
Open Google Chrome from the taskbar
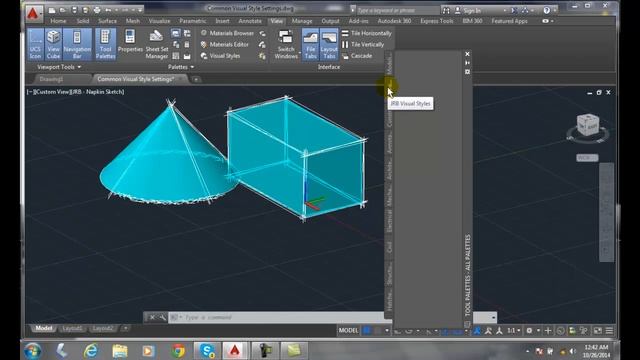[x=178, y=351]
